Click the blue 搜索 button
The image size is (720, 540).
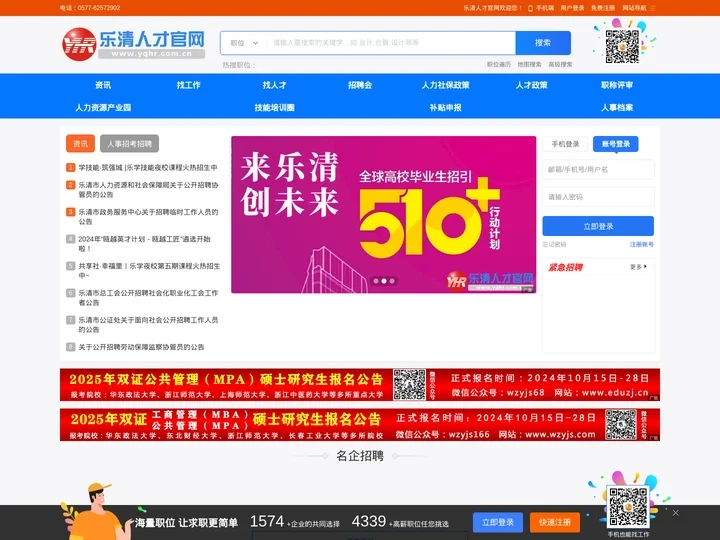543,43
